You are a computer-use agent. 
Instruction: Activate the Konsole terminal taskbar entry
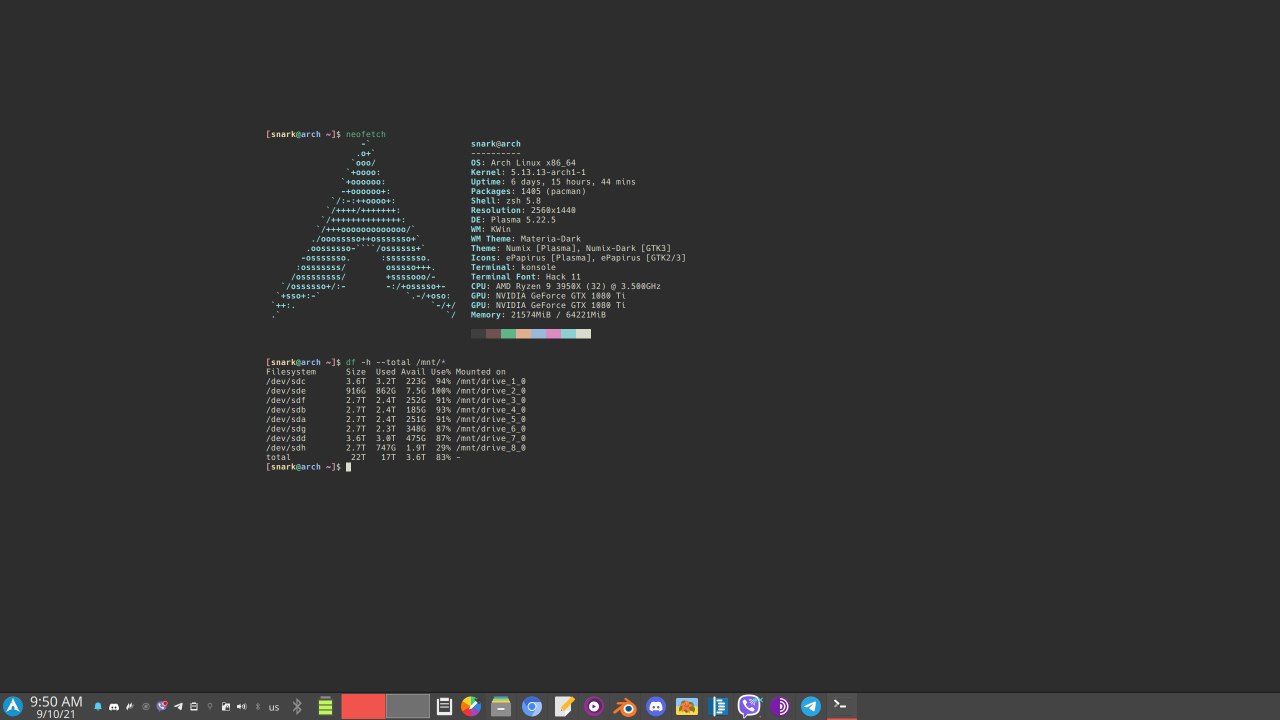841,706
